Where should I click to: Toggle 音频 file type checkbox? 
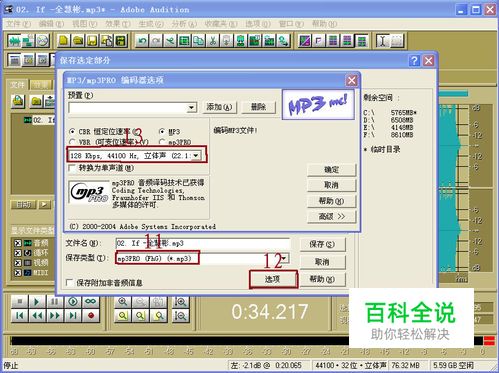tap(18, 243)
